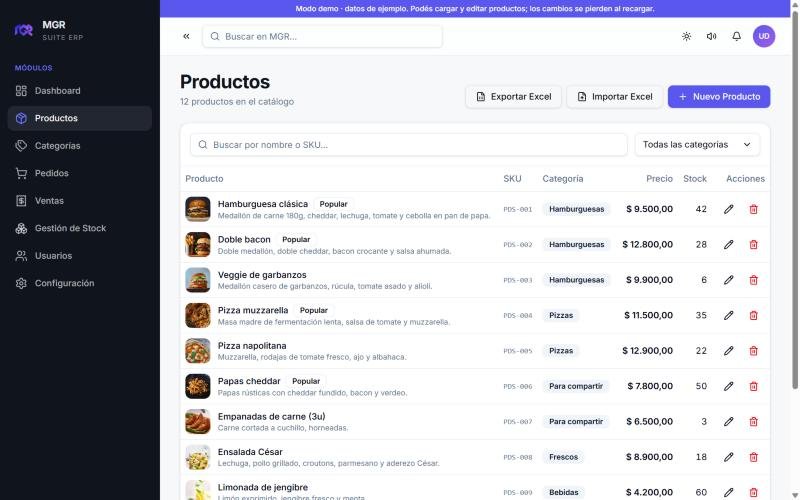800x500 pixels.
Task: Click Ensalada César thumbnail image
Action: pos(198,458)
